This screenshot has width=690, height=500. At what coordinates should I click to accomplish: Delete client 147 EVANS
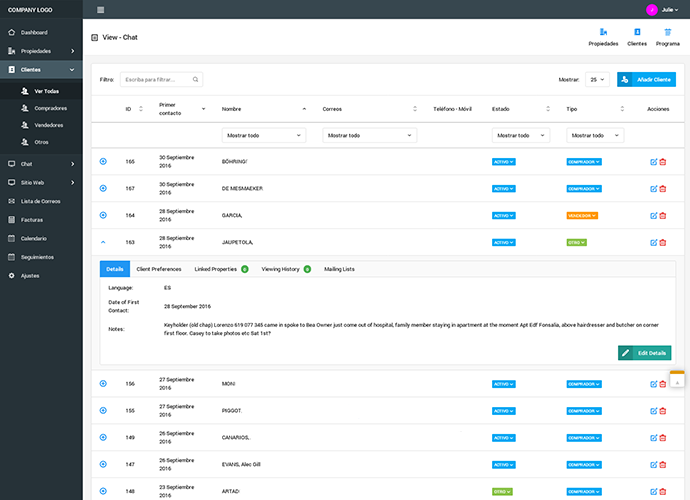point(663,465)
